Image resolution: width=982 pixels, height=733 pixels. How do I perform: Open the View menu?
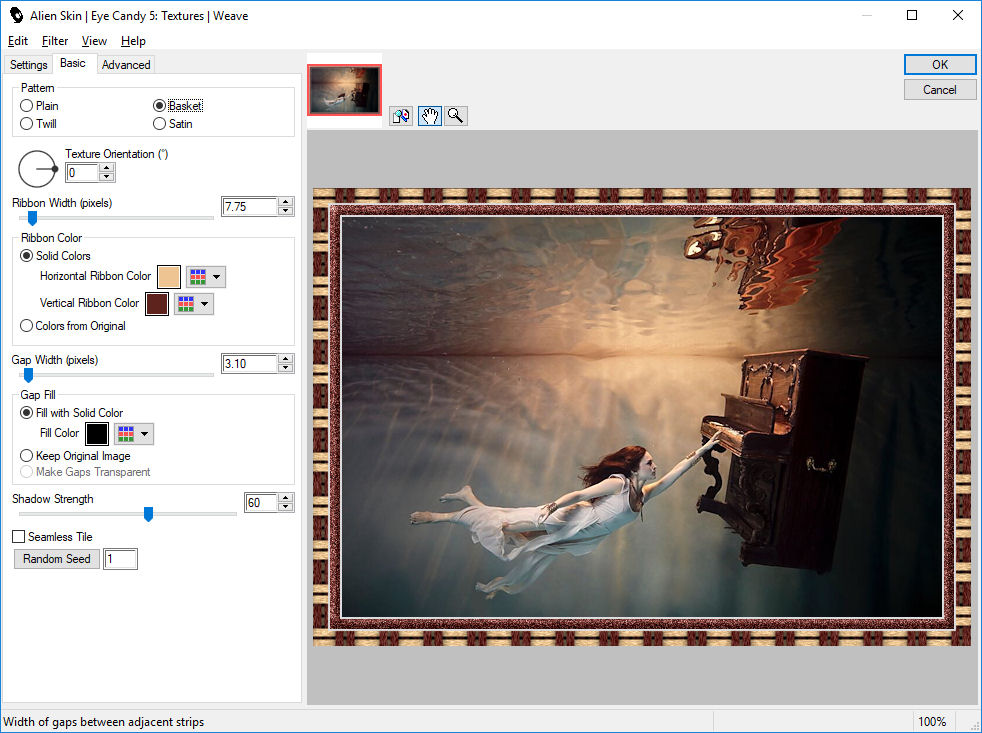[x=94, y=41]
